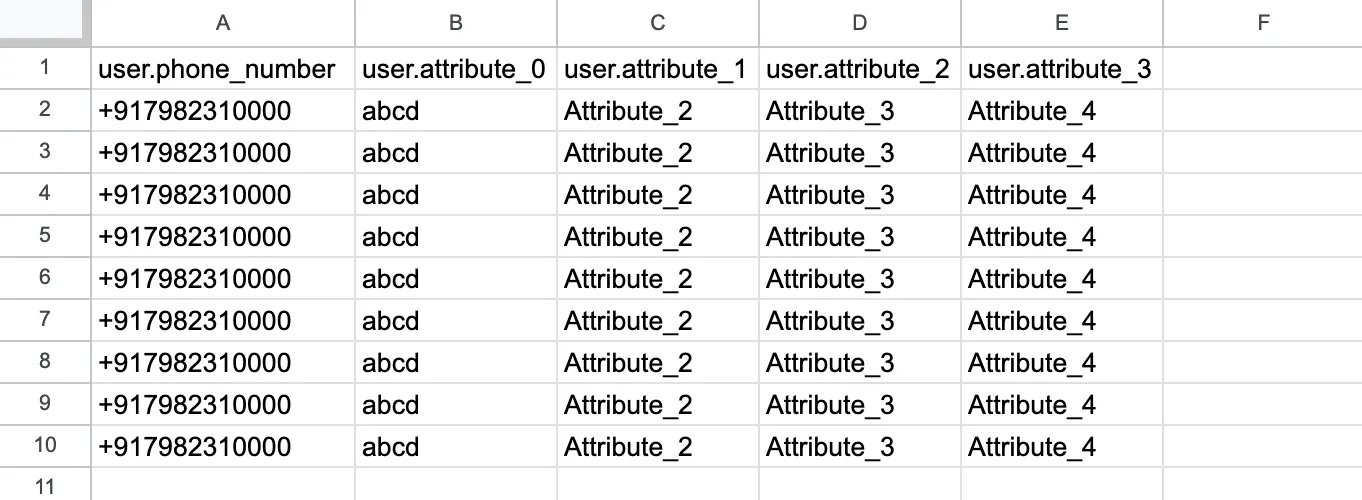Select the abcd cell in row 4

pos(456,194)
